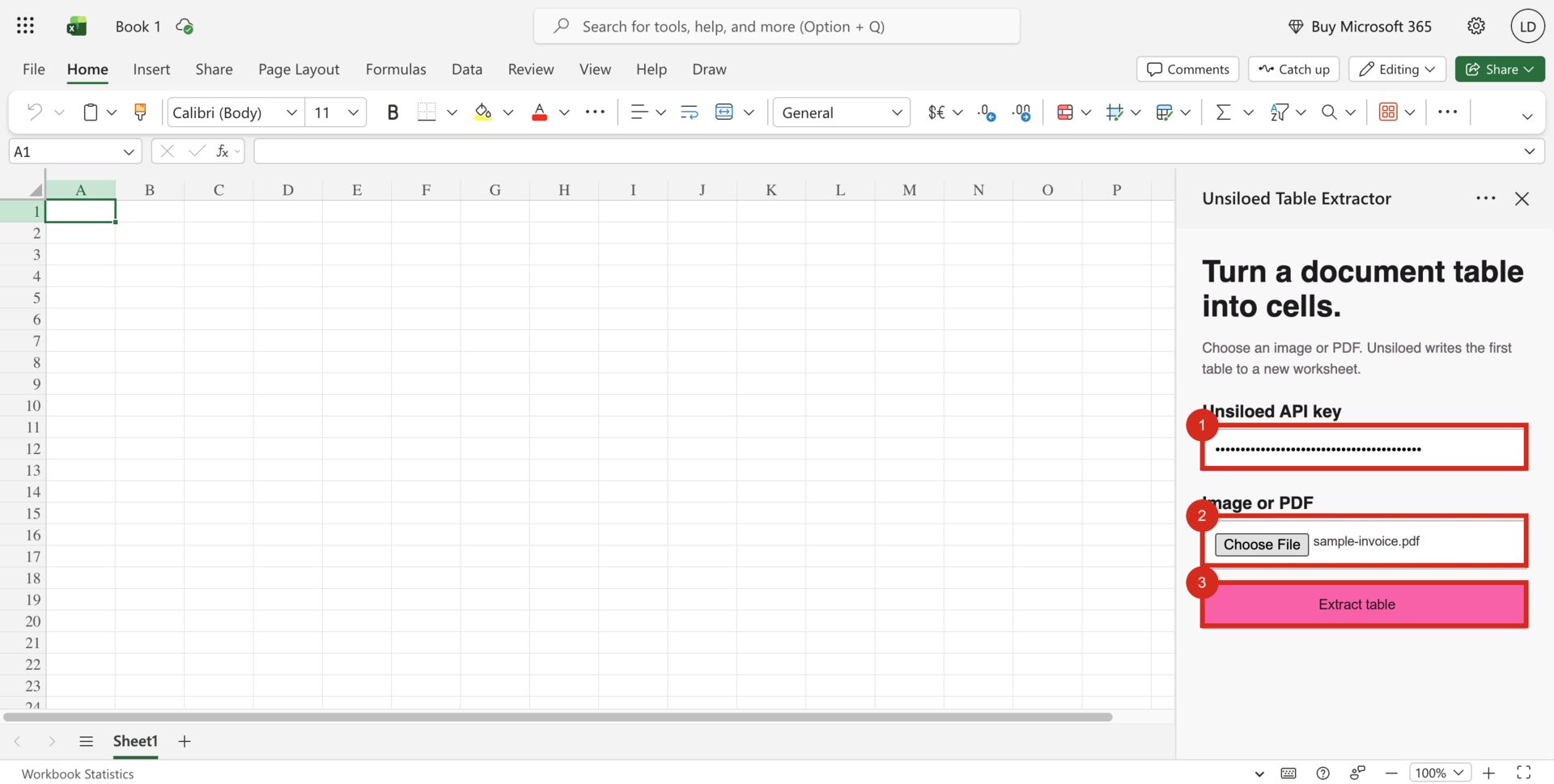
Task: Toggle Bold formatting
Action: pos(393,112)
